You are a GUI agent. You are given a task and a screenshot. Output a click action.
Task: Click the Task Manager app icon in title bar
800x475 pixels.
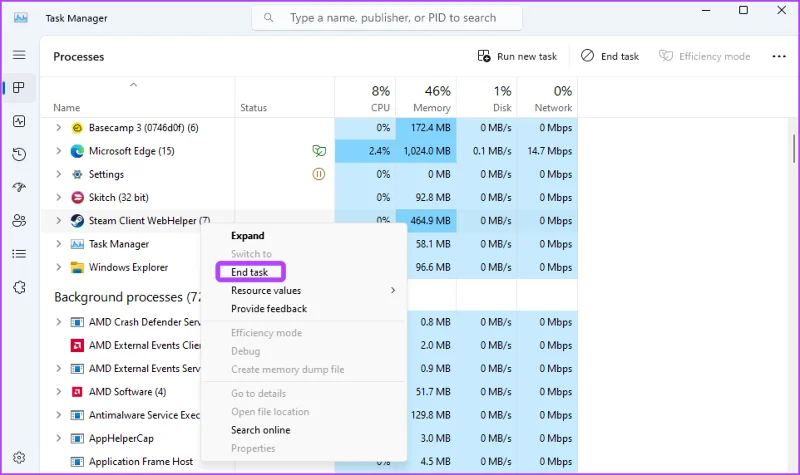click(x=20, y=18)
